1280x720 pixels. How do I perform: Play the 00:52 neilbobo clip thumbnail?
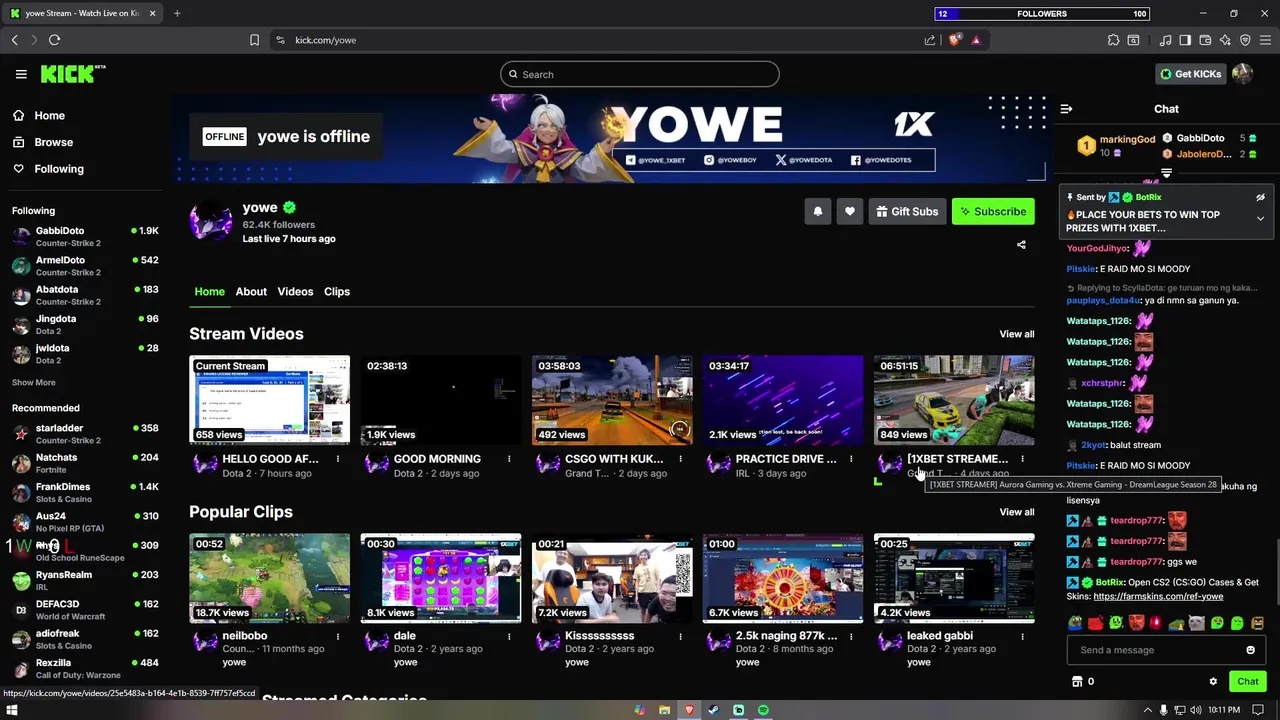[270, 578]
